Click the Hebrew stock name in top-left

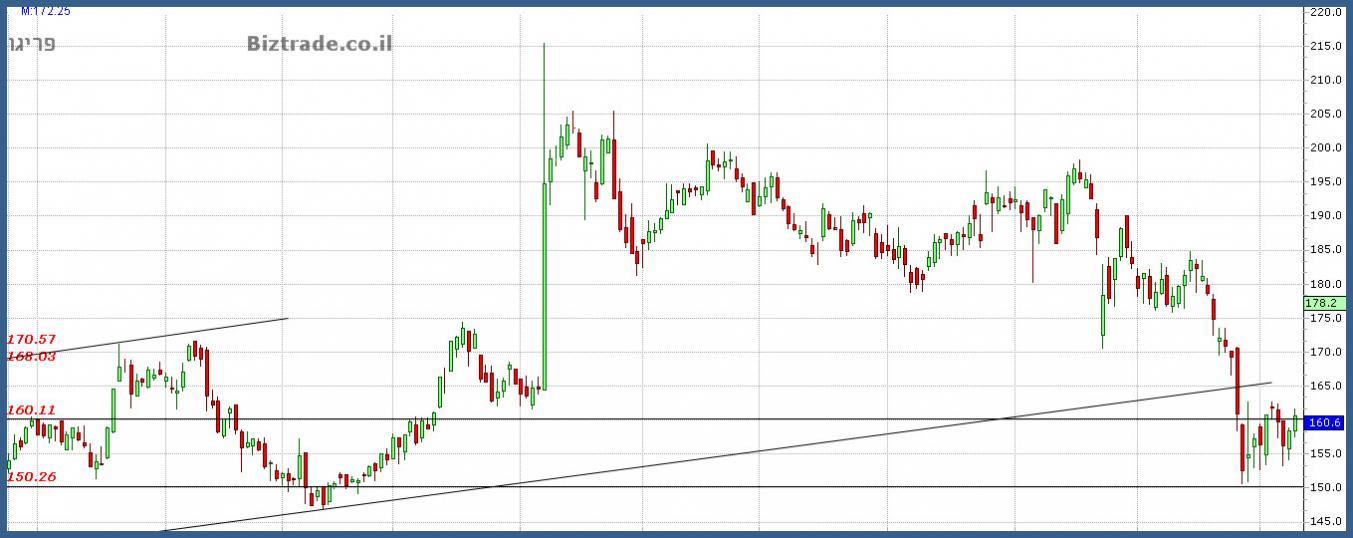pos(32,44)
